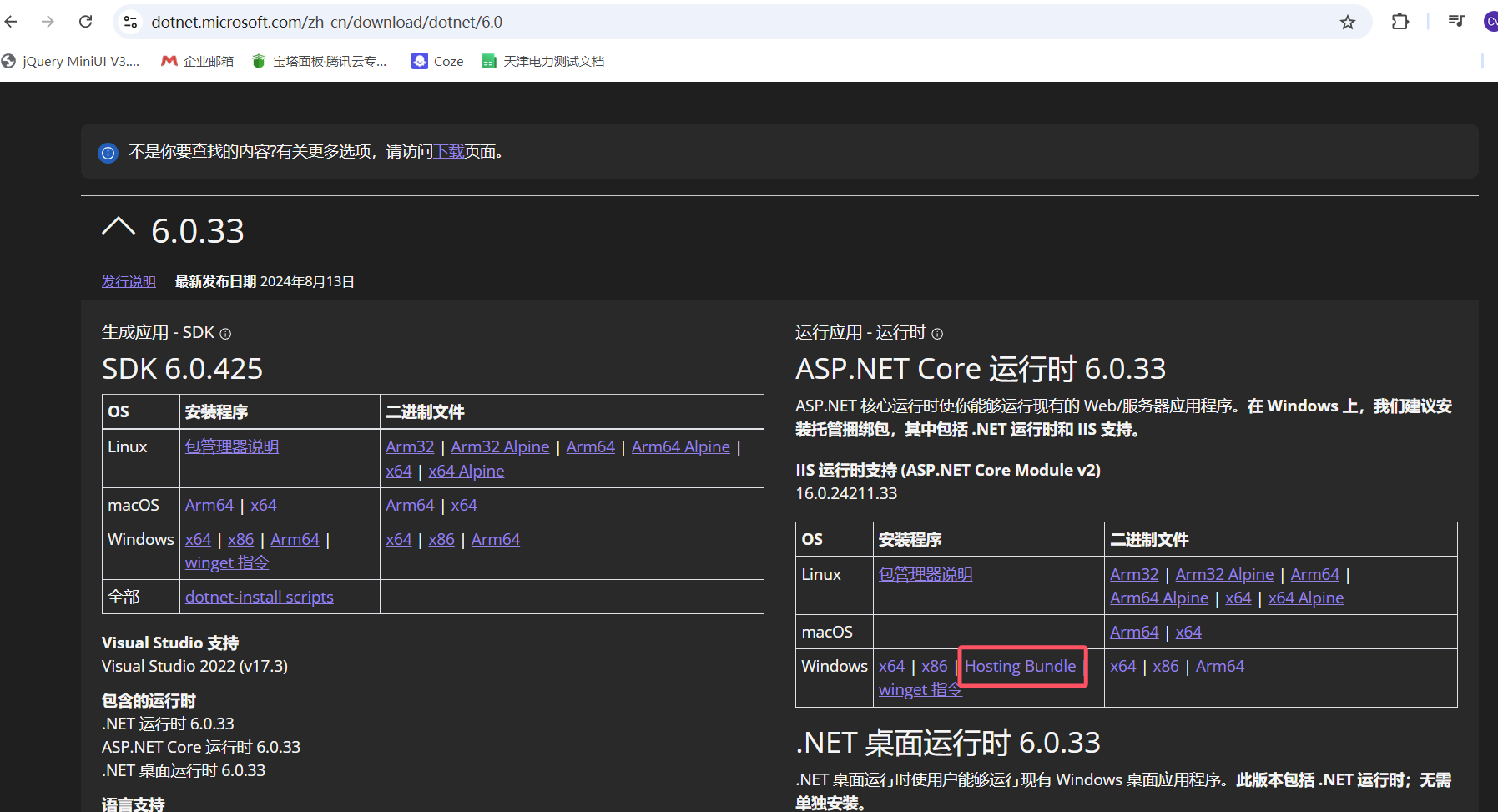The height and width of the screenshot is (812, 1498).
Task: Download SDK macOS x64 binary
Action: (x=464, y=505)
